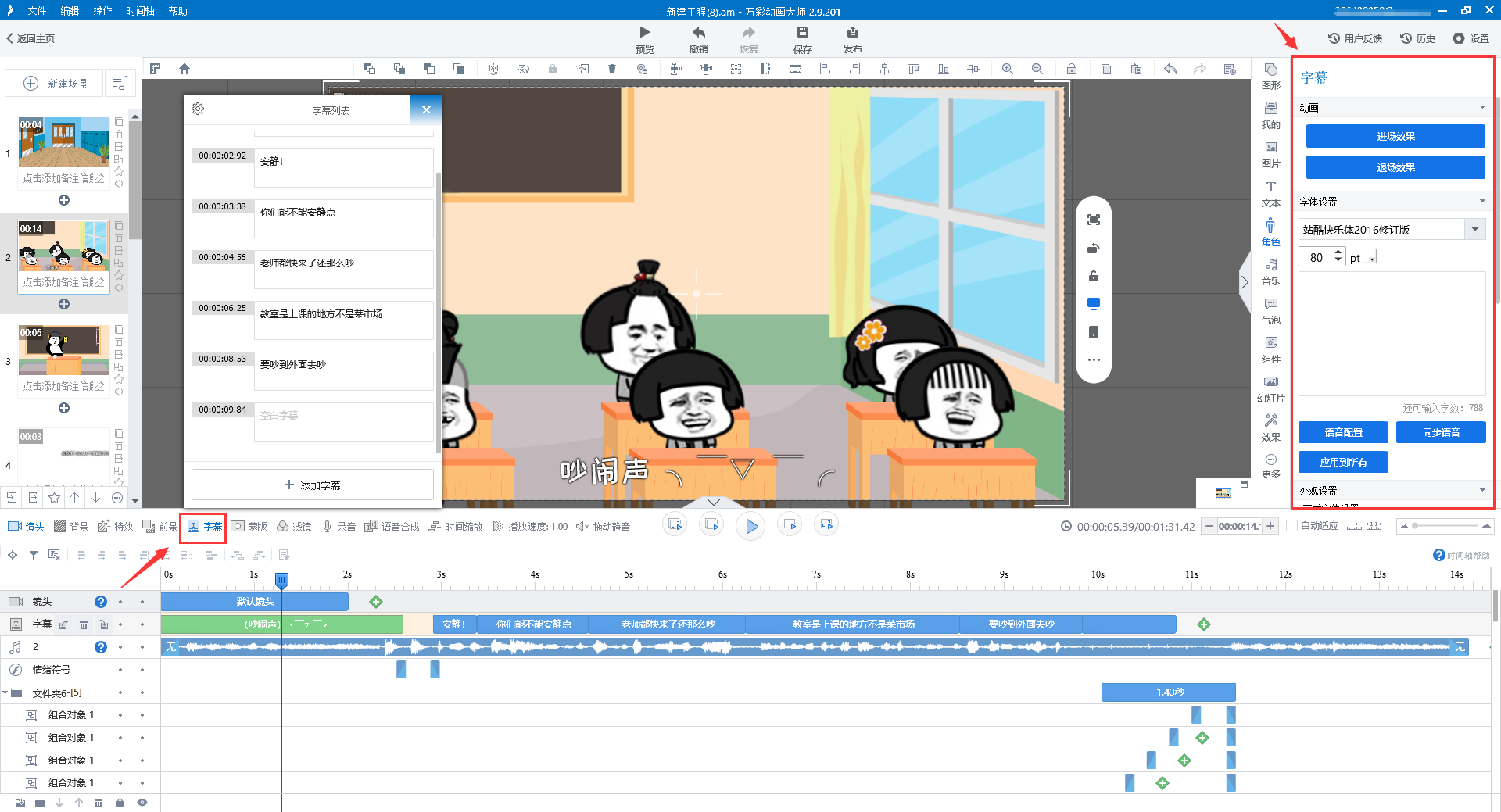Click the home icon in canvas toolbar

pos(184,69)
